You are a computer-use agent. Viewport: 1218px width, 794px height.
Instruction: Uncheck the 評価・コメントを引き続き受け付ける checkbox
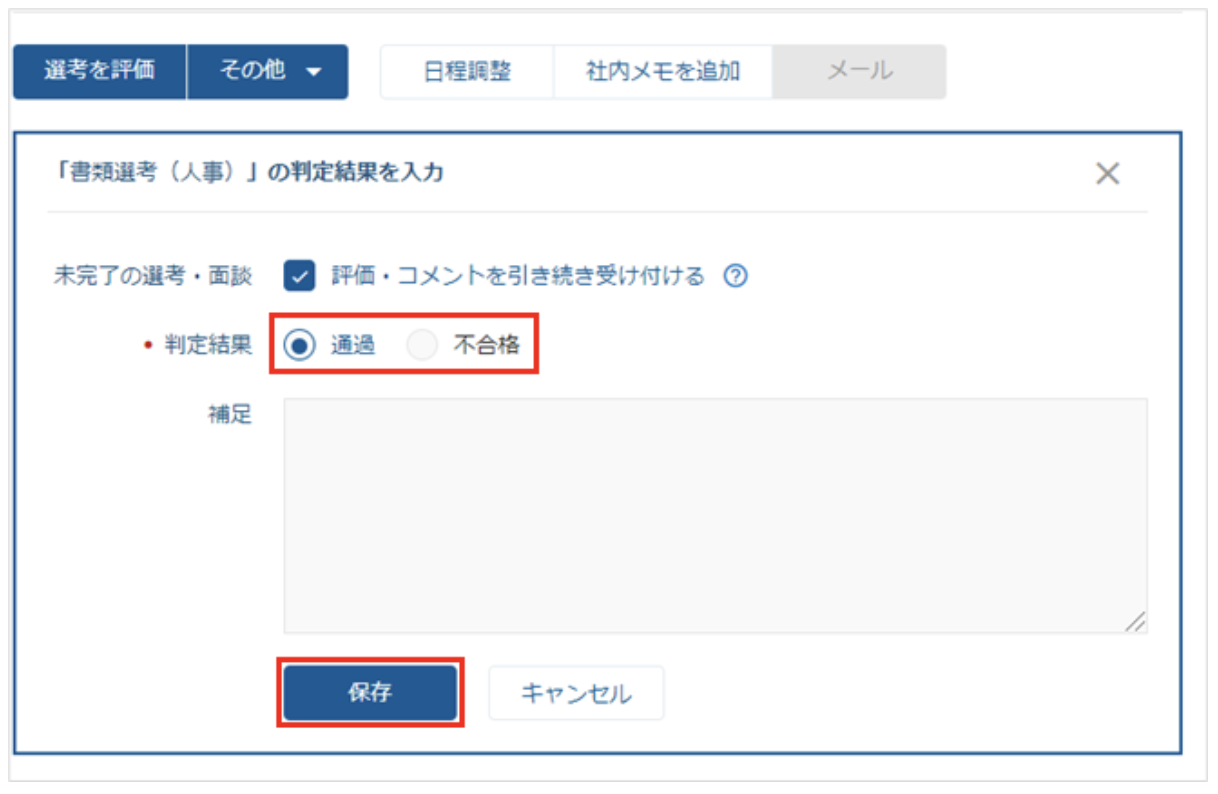300,276
